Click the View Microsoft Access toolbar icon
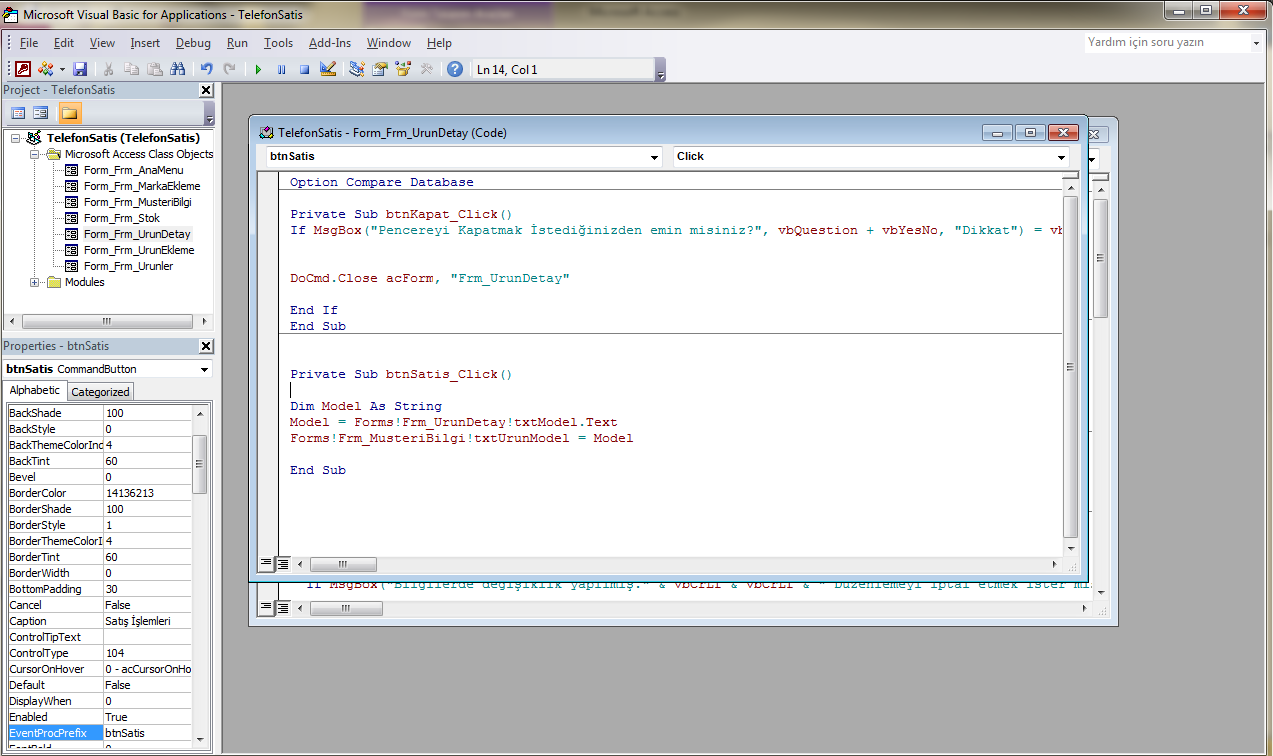This screenshot has width=1273, height=756. click(22, 69)
